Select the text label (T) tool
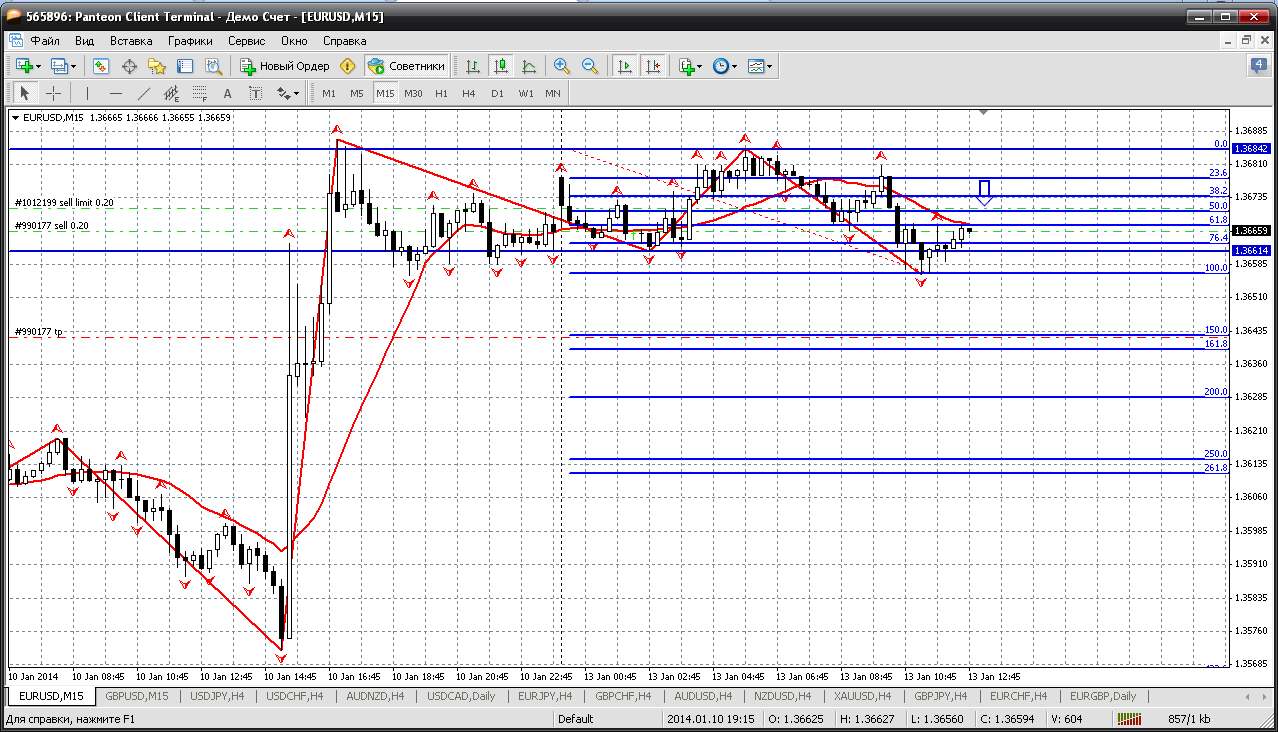 pos(255,93)
